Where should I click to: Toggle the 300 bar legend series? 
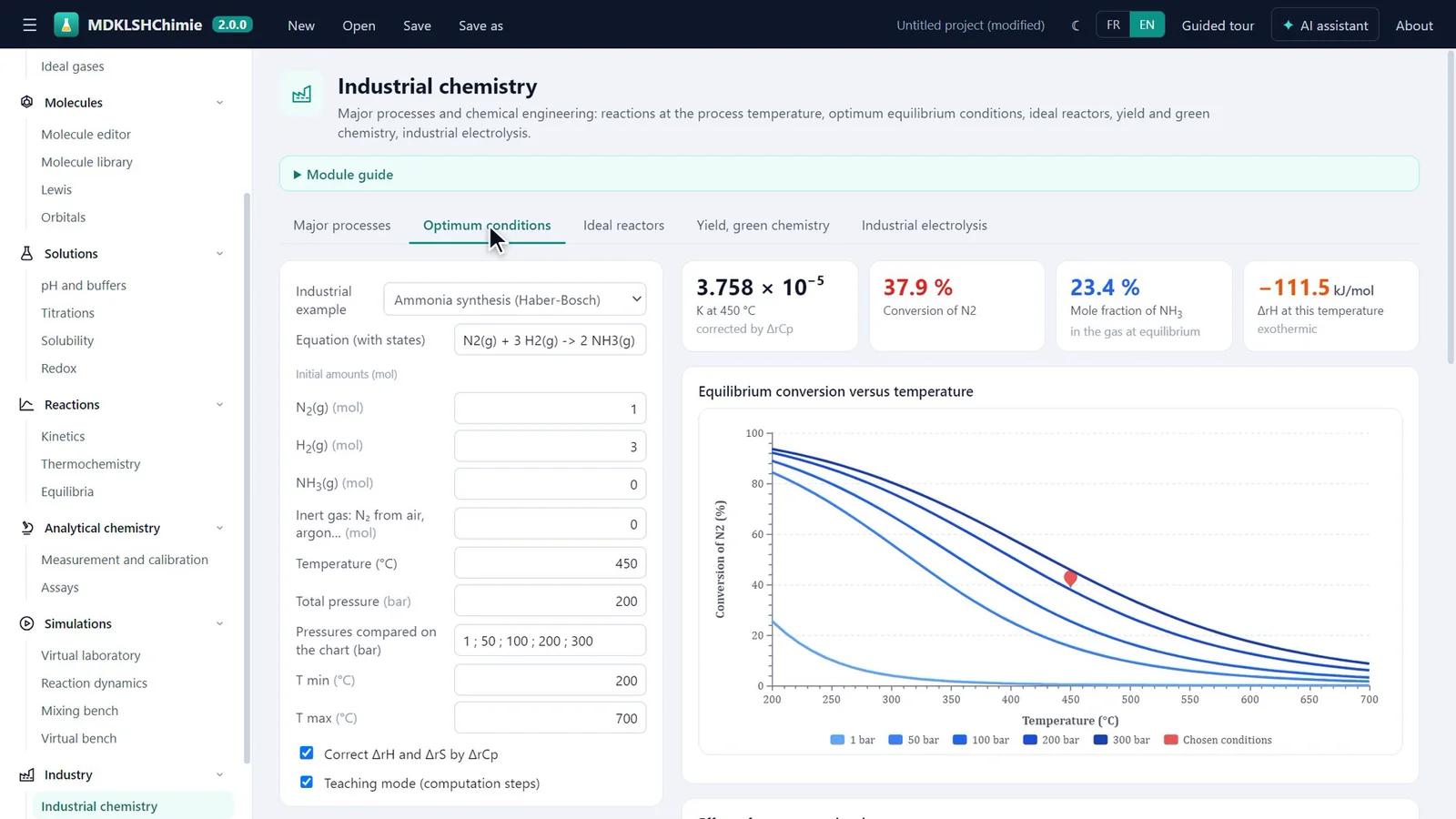tap(1121, 740)
